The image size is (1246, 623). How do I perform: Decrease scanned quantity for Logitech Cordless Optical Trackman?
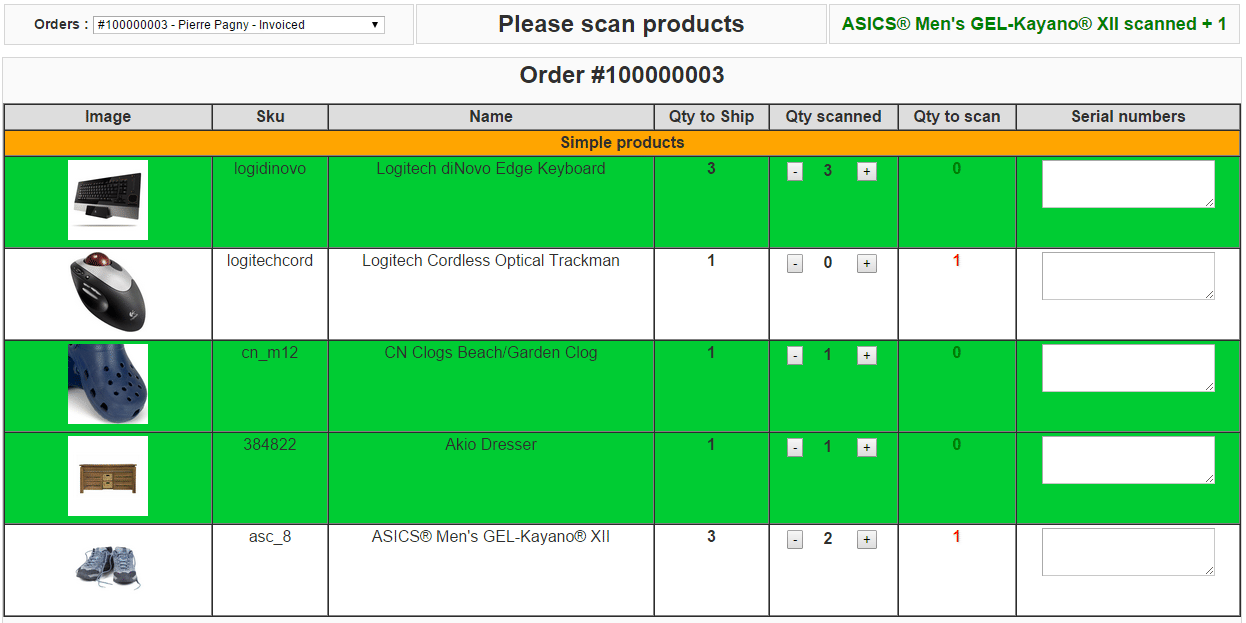(795, 264)
